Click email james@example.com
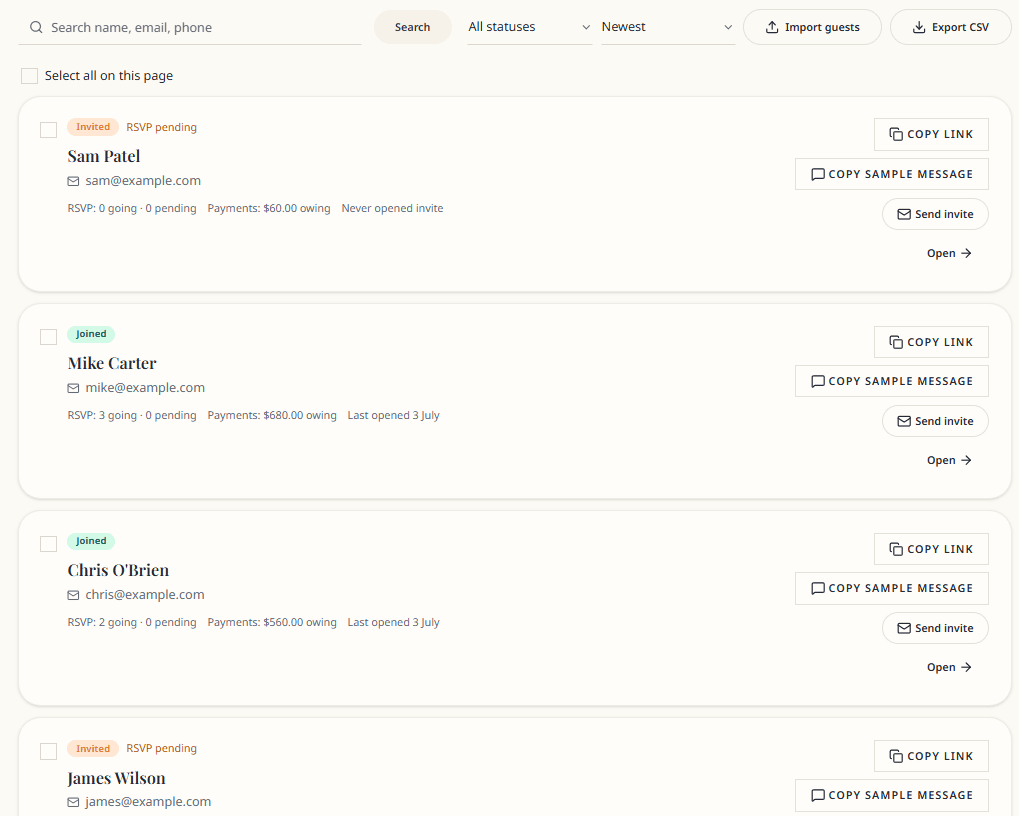The image size is (1019, 816). click(148, 802)
